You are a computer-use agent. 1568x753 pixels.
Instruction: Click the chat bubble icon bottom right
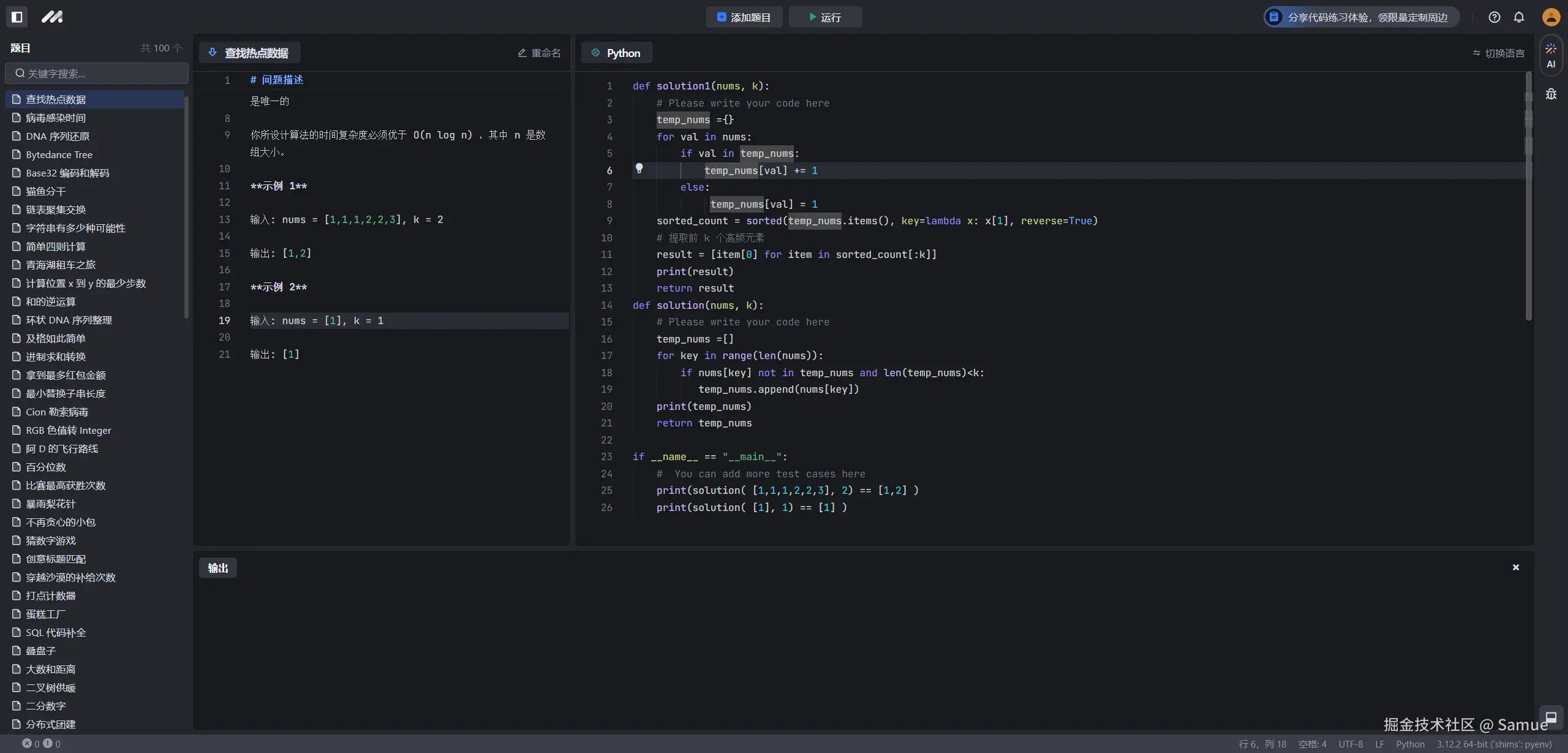pyautogui.click(x=1551, y=717)
